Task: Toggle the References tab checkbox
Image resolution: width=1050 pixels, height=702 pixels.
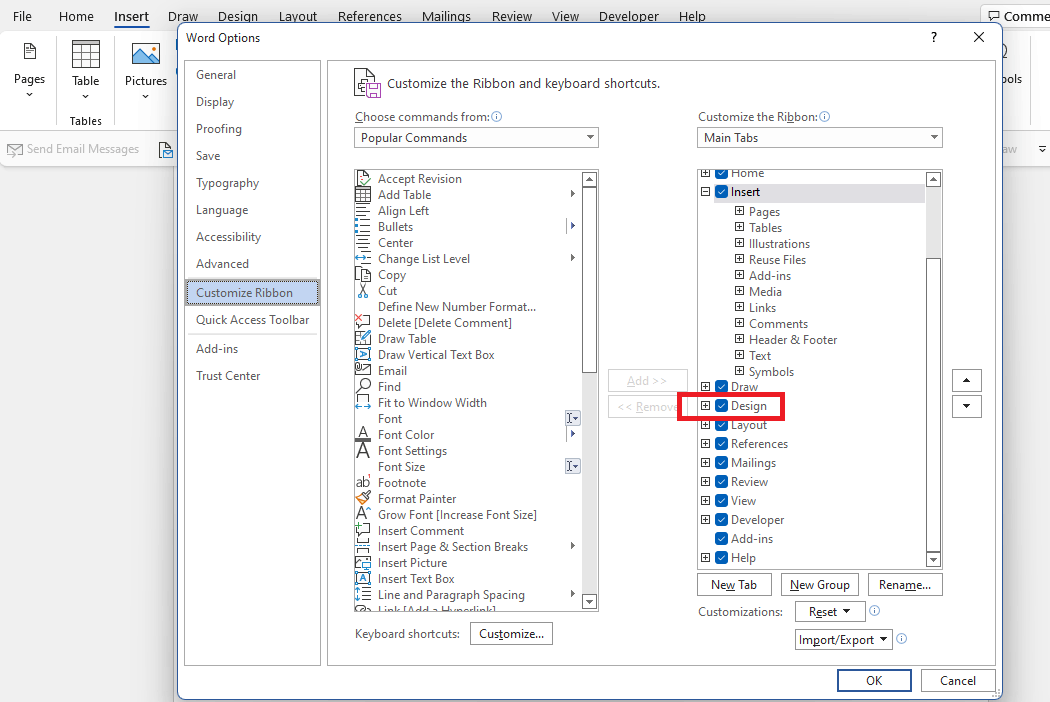Action: point(721,443)
